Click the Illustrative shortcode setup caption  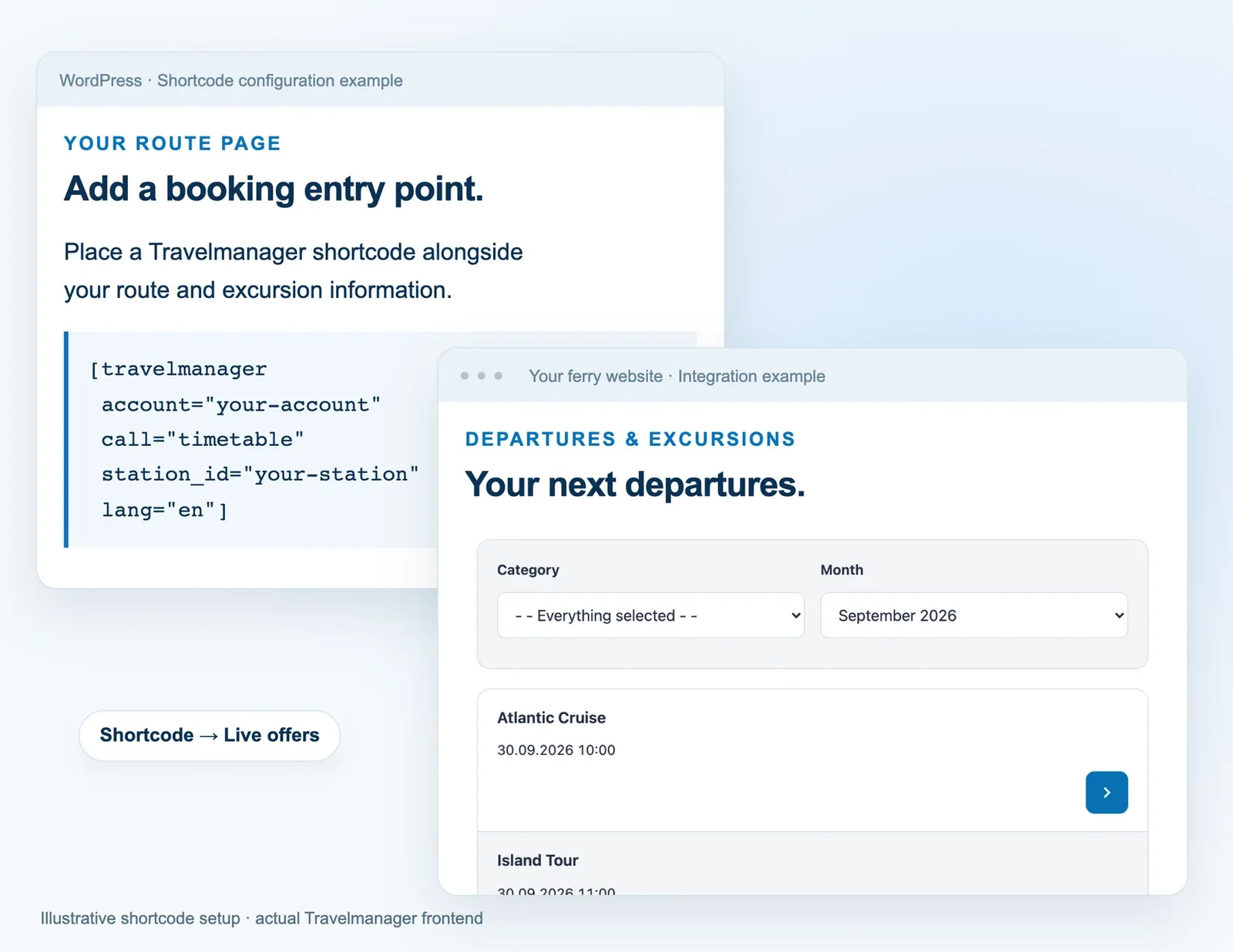click(262, 918)
